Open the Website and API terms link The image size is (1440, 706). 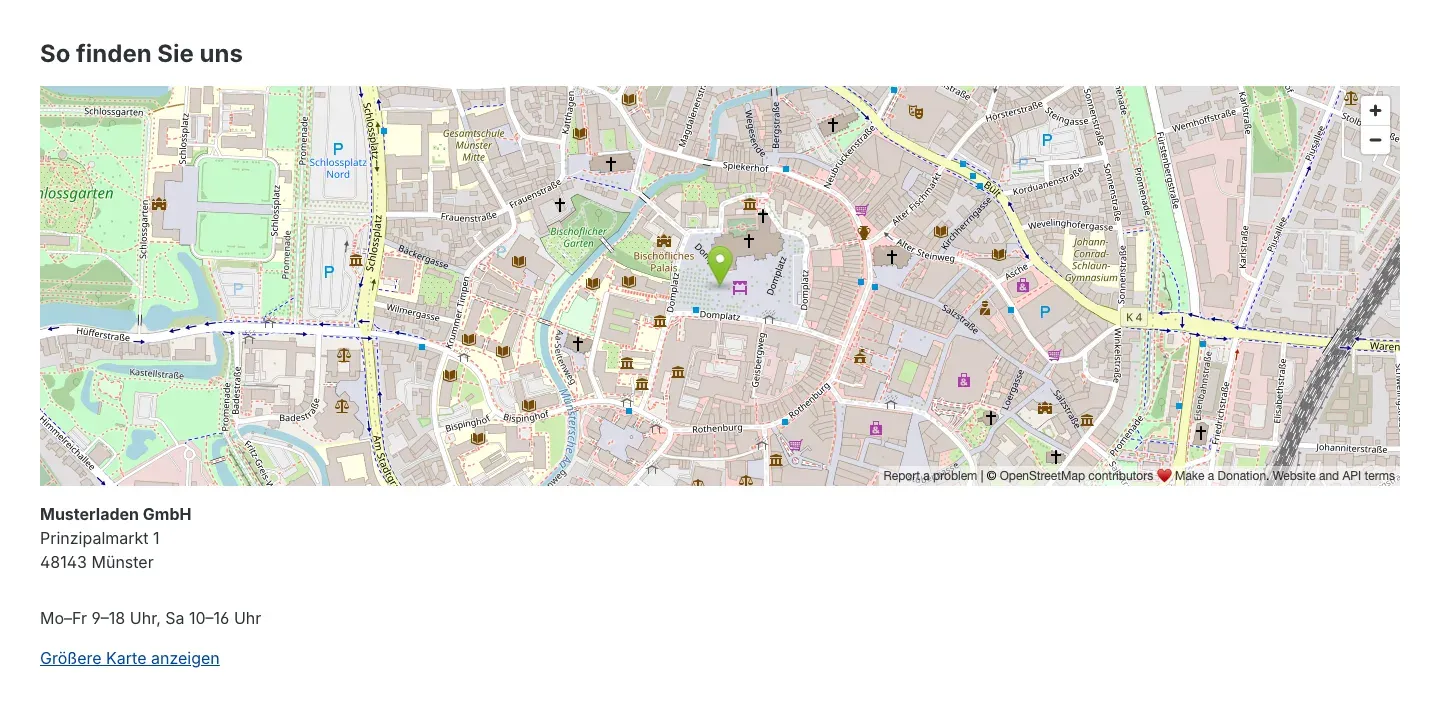coord(1333,476)
